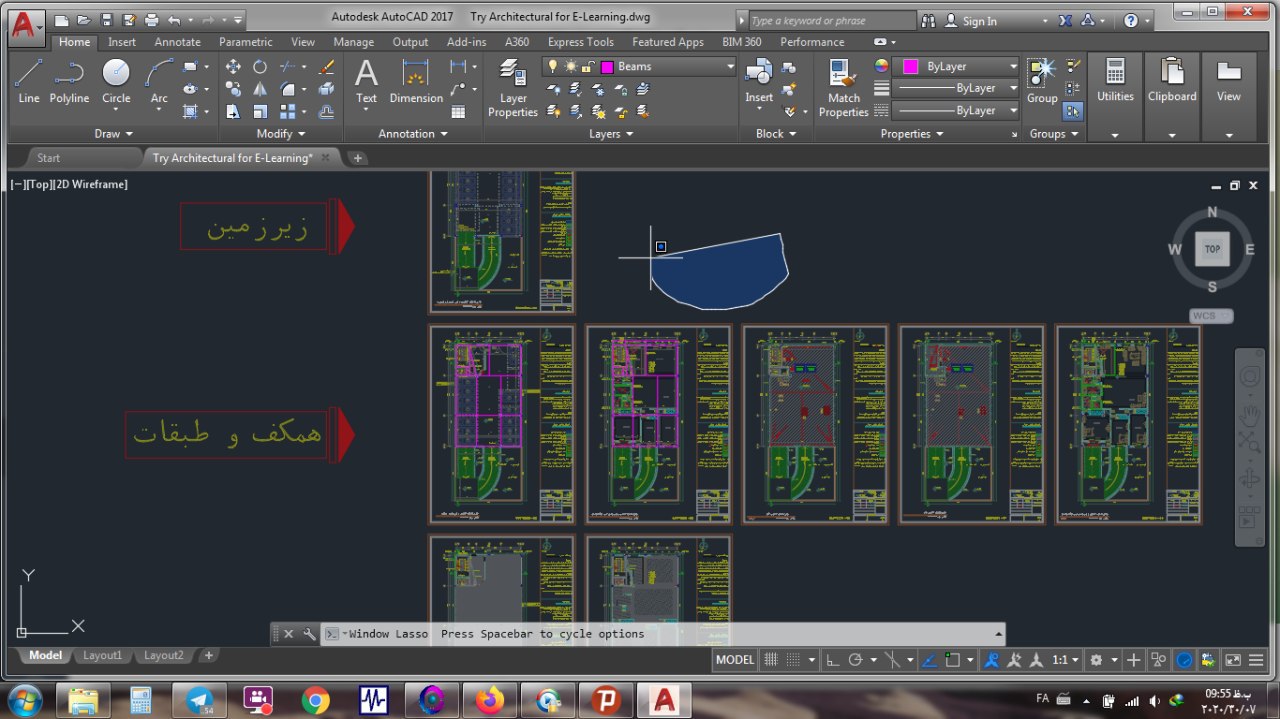Image resolution: width=1280 pixels, height=719 pixels.
Task: Select the Mirror tool
Action: tap(260, 89)
